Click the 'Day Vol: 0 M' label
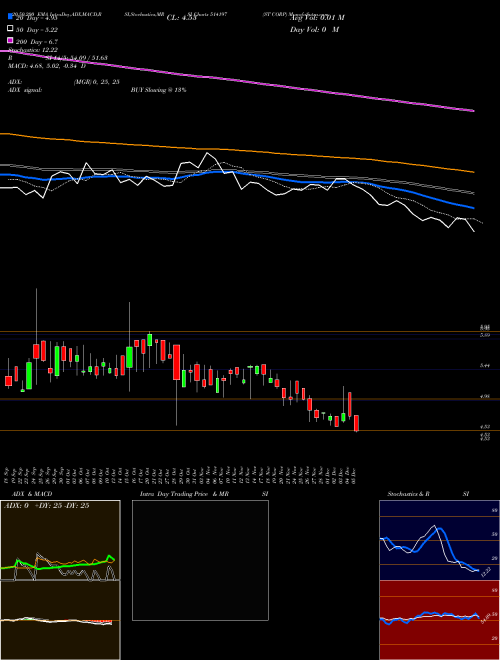Image resolution: width=500 pixels, height=660 pixels. [314, 30]
